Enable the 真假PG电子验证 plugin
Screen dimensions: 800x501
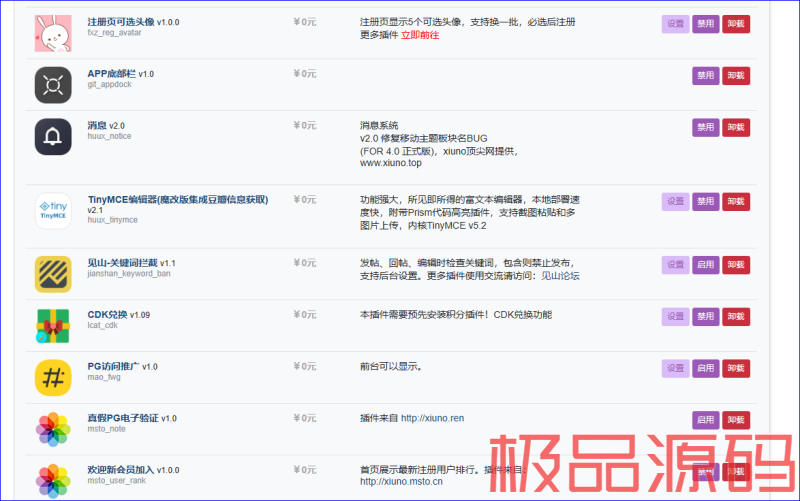pyautogui.click(x=706, y=420)
